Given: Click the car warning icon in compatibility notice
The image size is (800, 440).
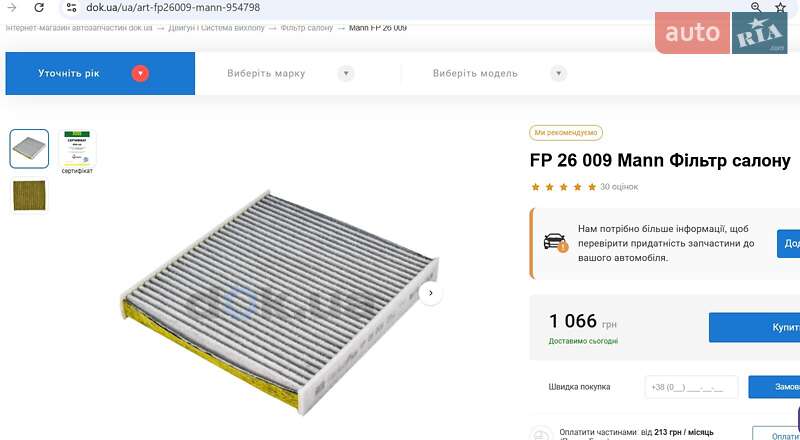Looking at the screenshot, I should pyautogui.click(x=555, y=242).
